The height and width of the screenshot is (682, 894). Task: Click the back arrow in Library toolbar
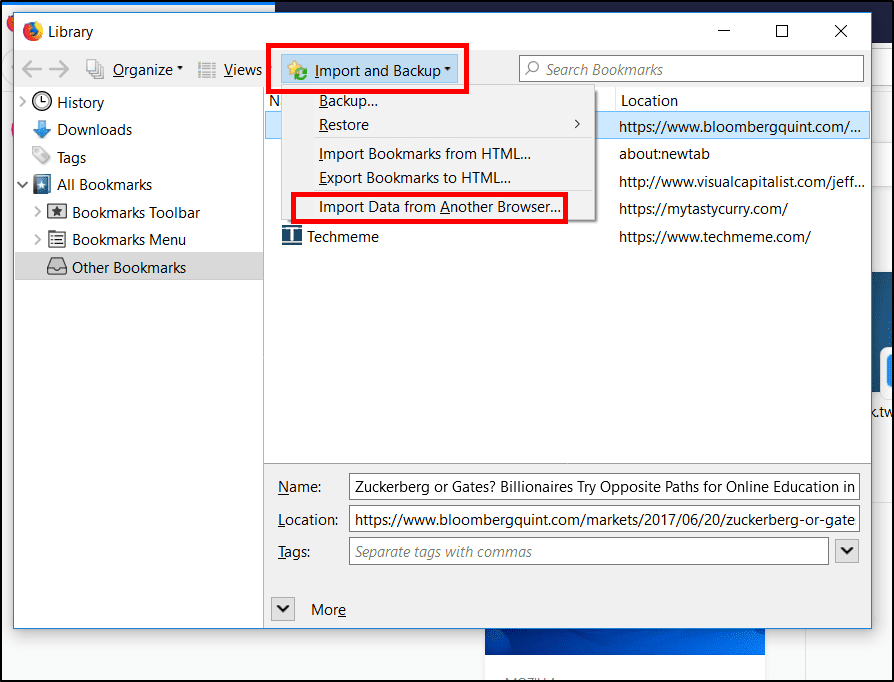[x=32, y=70]
